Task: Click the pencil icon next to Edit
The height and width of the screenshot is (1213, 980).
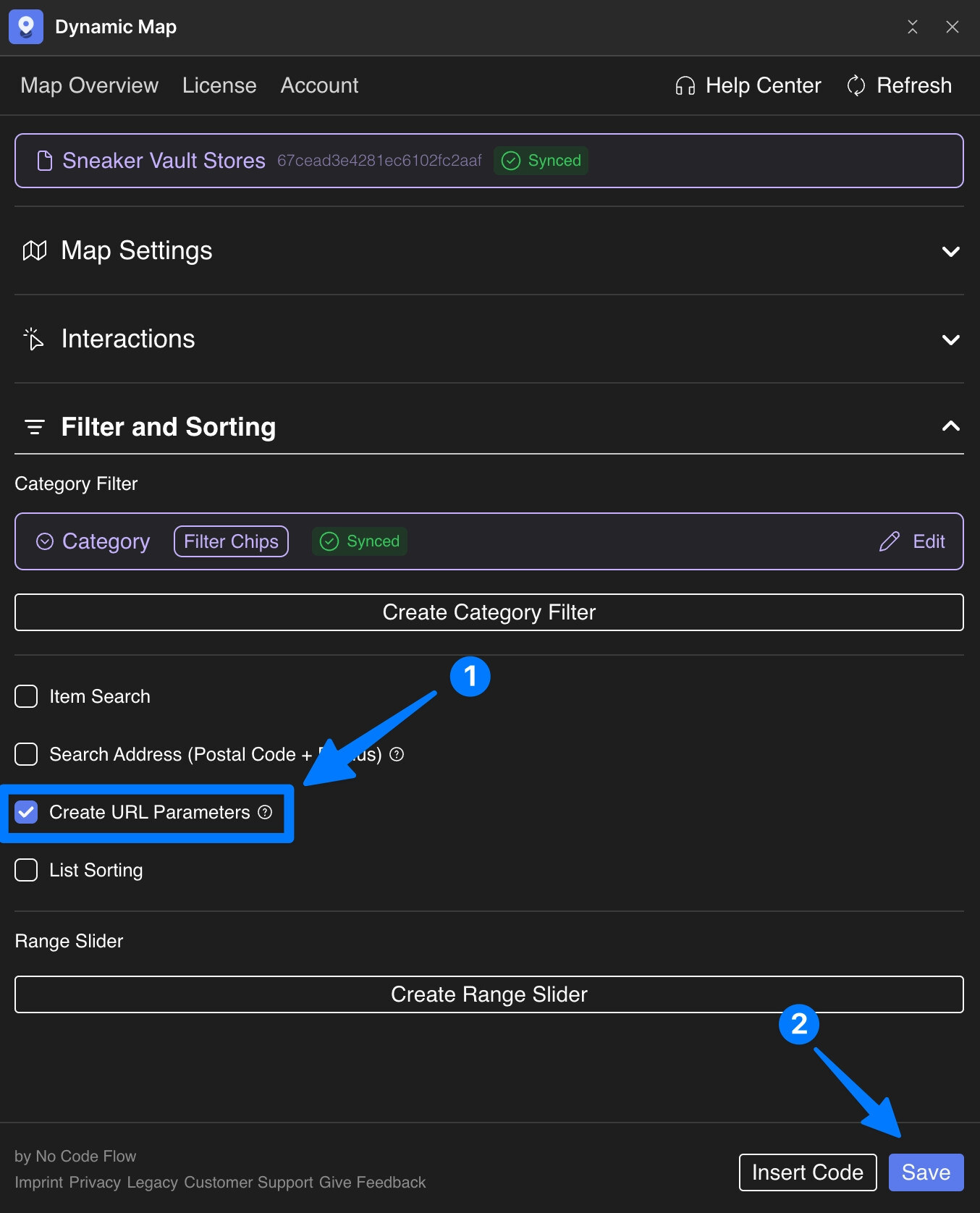Action: [890, 541]
